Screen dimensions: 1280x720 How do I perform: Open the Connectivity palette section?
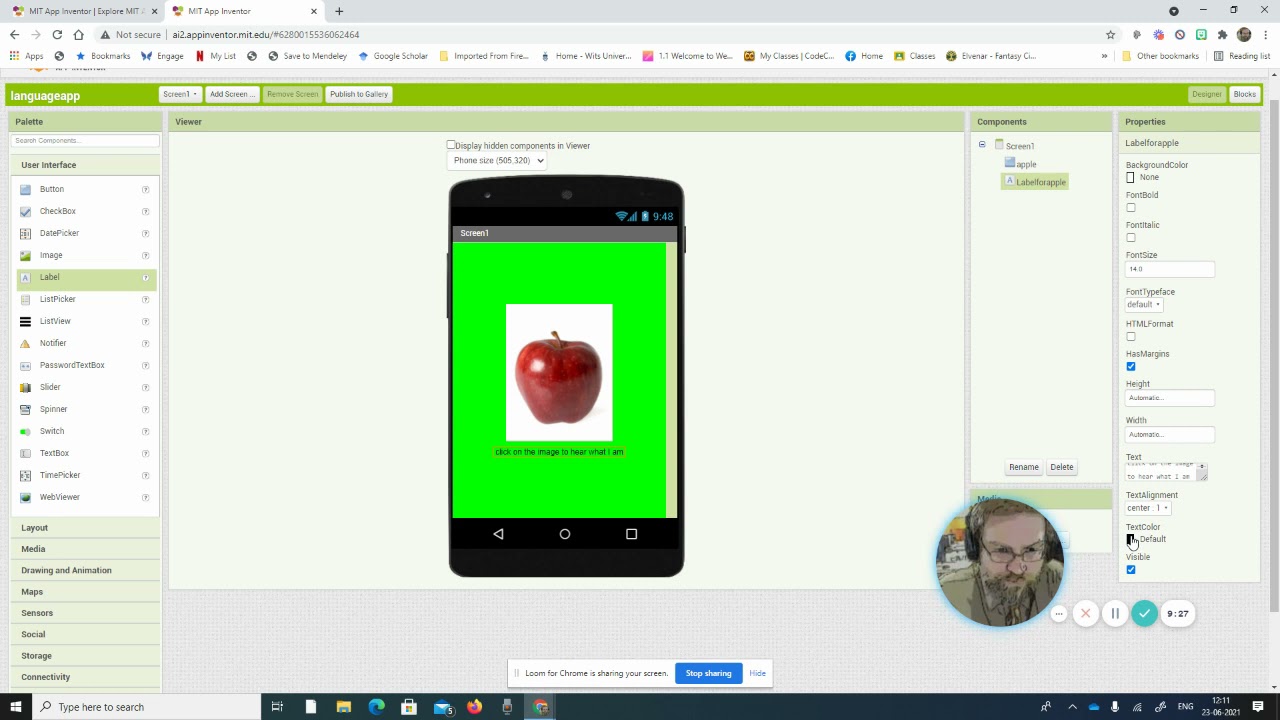click(x=46, y=677)
